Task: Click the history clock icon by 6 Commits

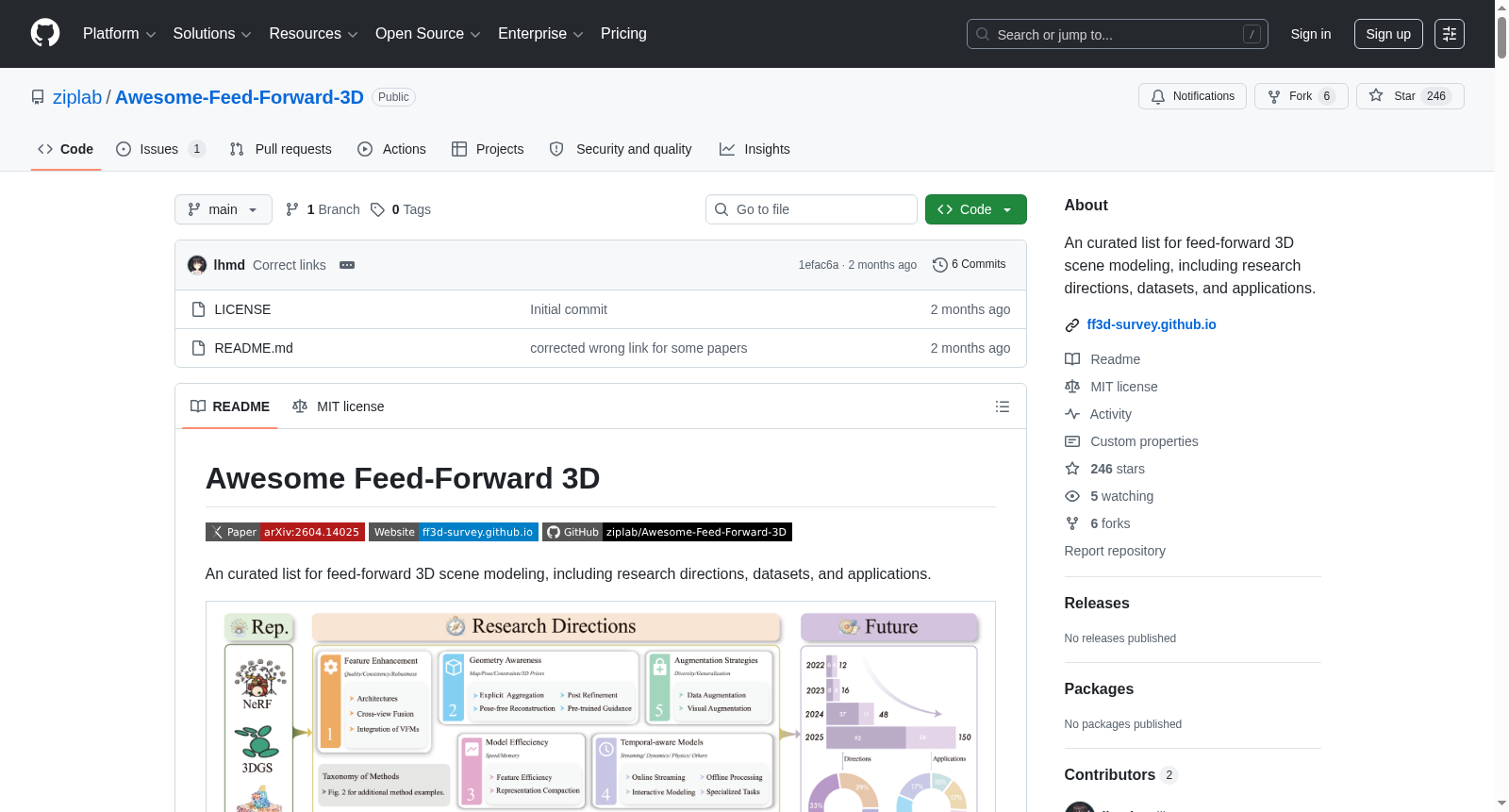Action: point(939,265)
